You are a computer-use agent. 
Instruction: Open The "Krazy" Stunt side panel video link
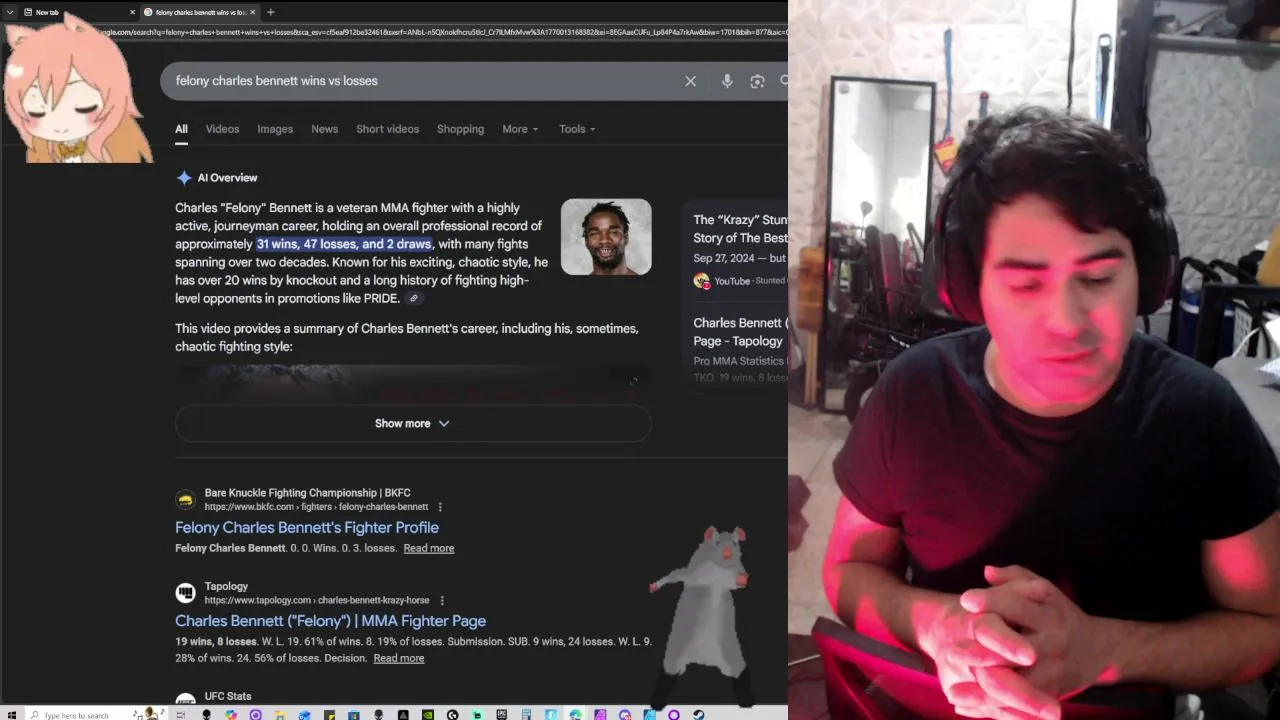tap(740, 229)
